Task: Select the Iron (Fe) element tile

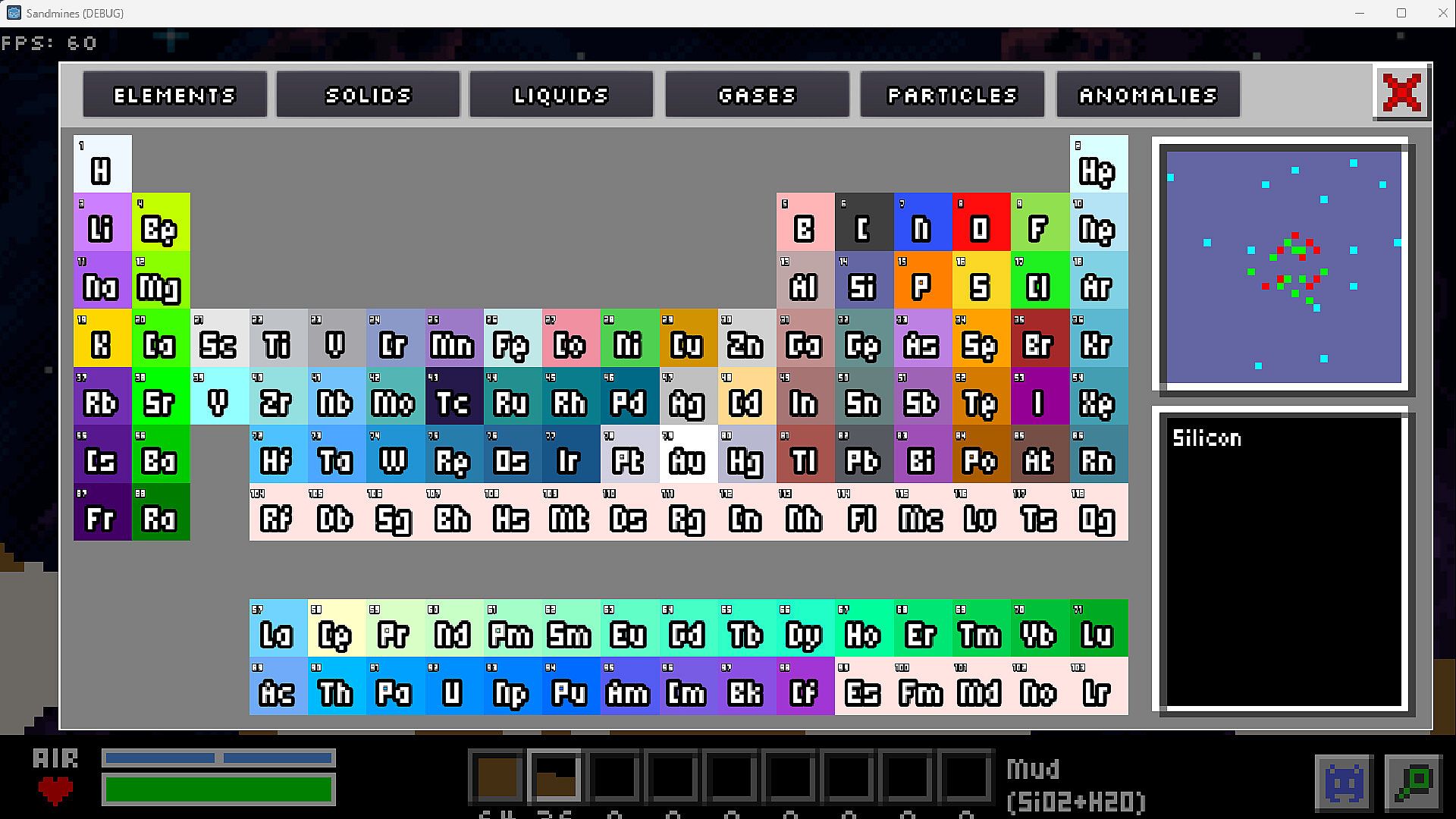Action: (512, 338)
